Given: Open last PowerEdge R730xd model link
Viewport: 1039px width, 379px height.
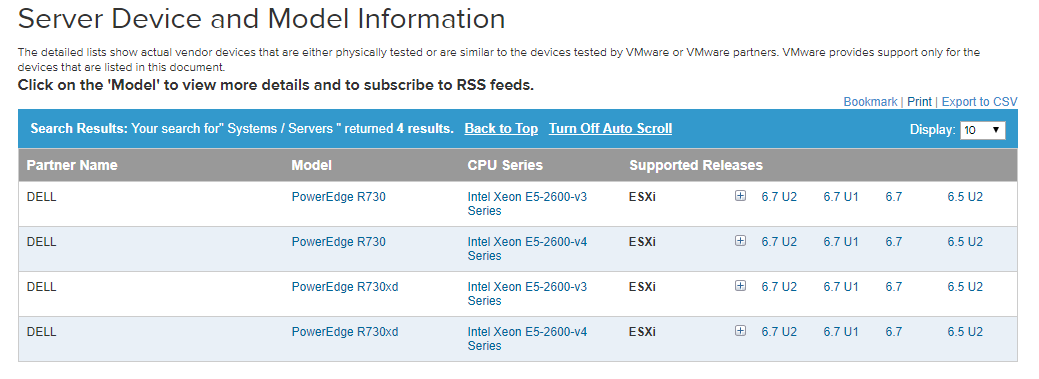Looking at the screenshot, I should (345, 332).
